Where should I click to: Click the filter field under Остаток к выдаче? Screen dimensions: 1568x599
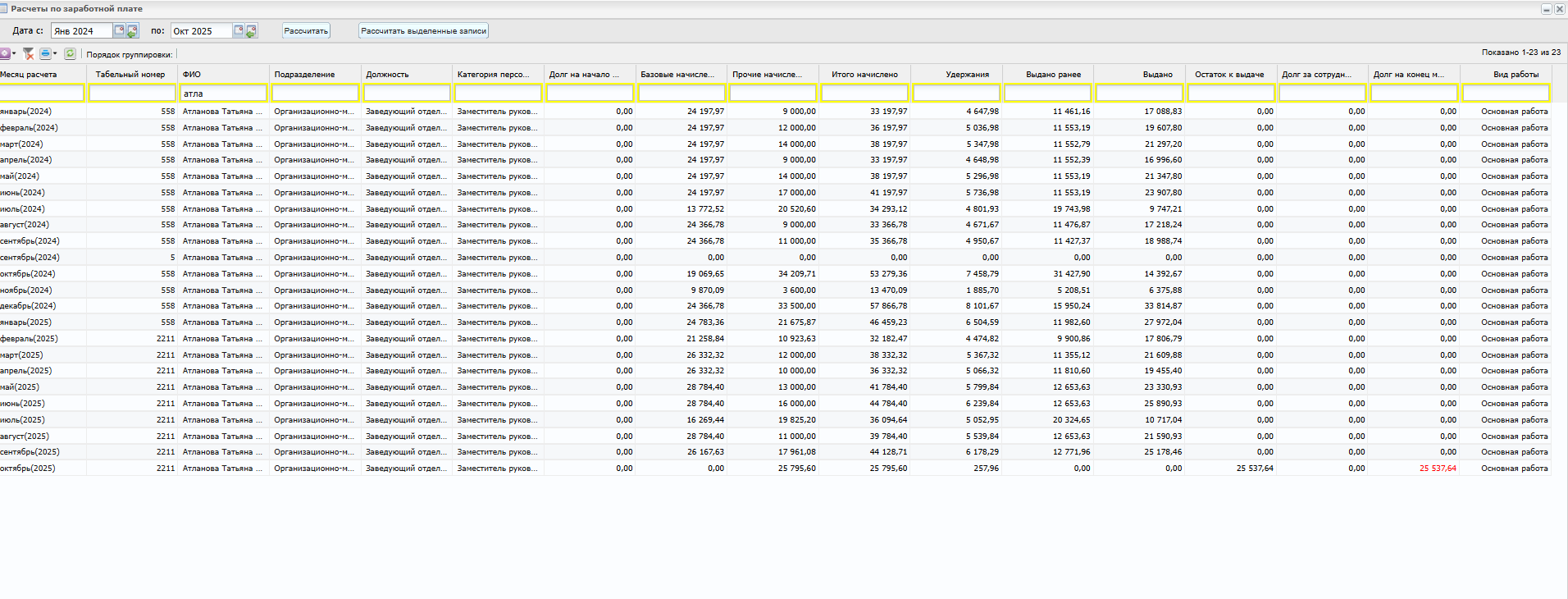click(1231, 94)
